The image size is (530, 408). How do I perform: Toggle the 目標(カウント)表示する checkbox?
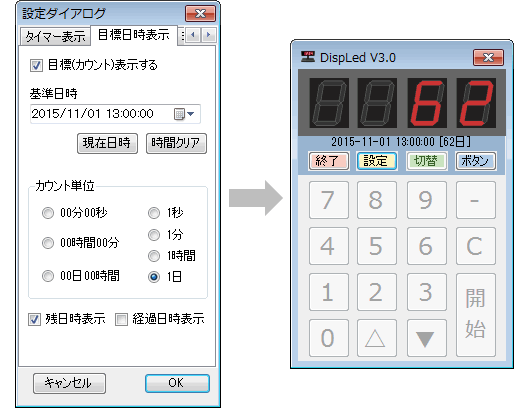coord(37,65)
